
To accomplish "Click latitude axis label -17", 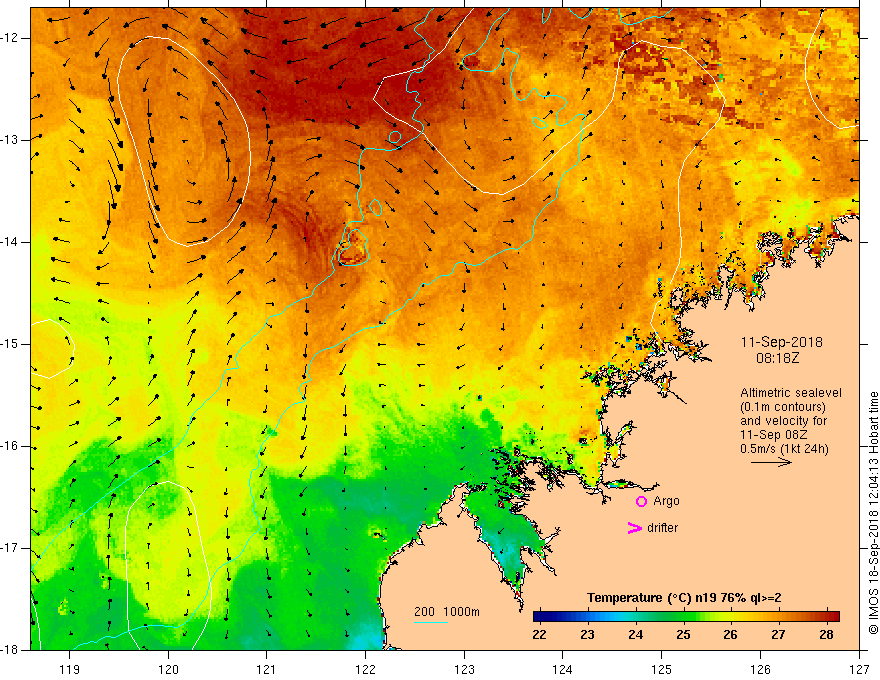I will pyautogui.click(x=10, y=548).
